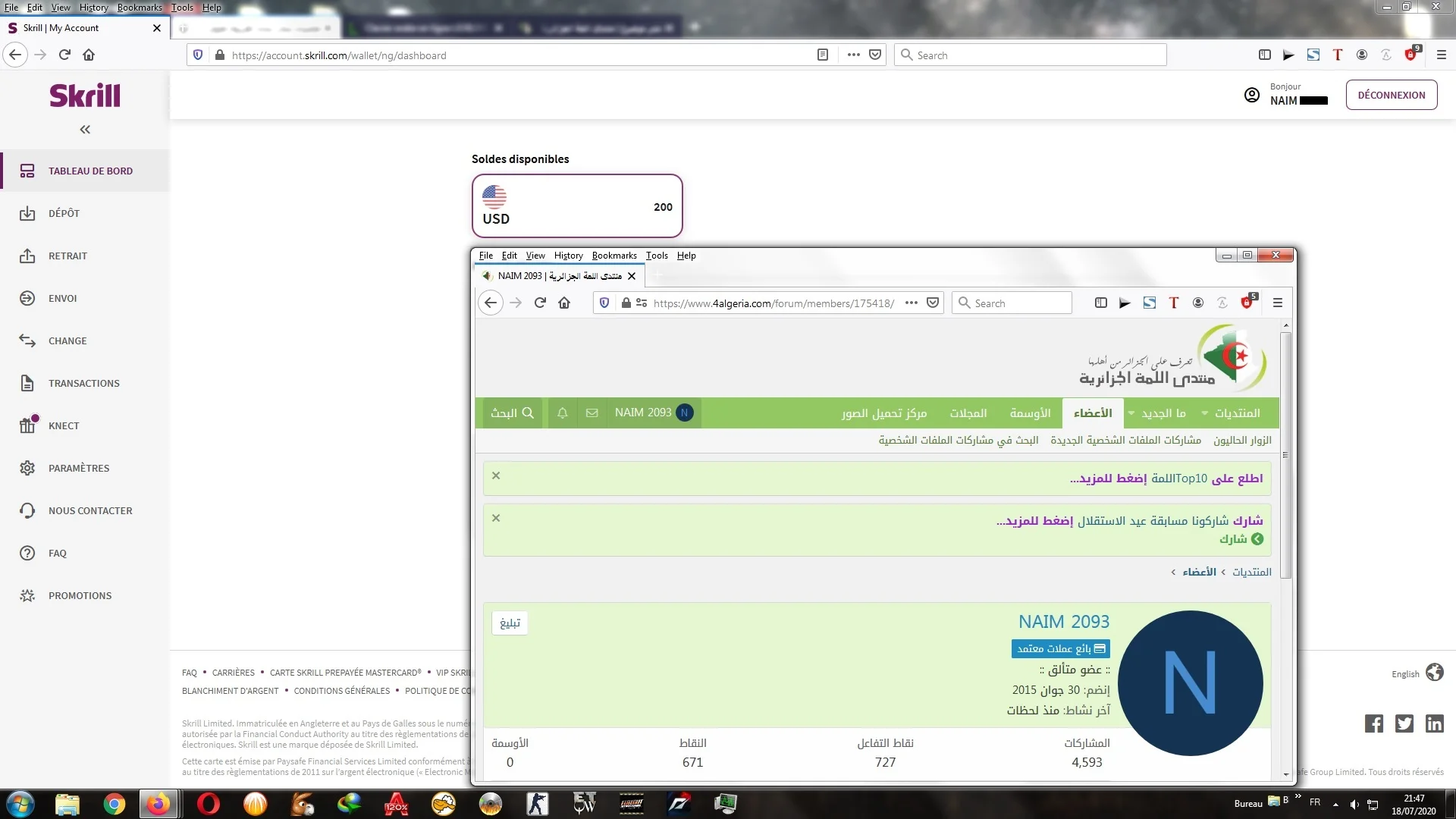Collapse the Skrill sidebar with chevrons

pyautogui.click(x=85, y=130)
